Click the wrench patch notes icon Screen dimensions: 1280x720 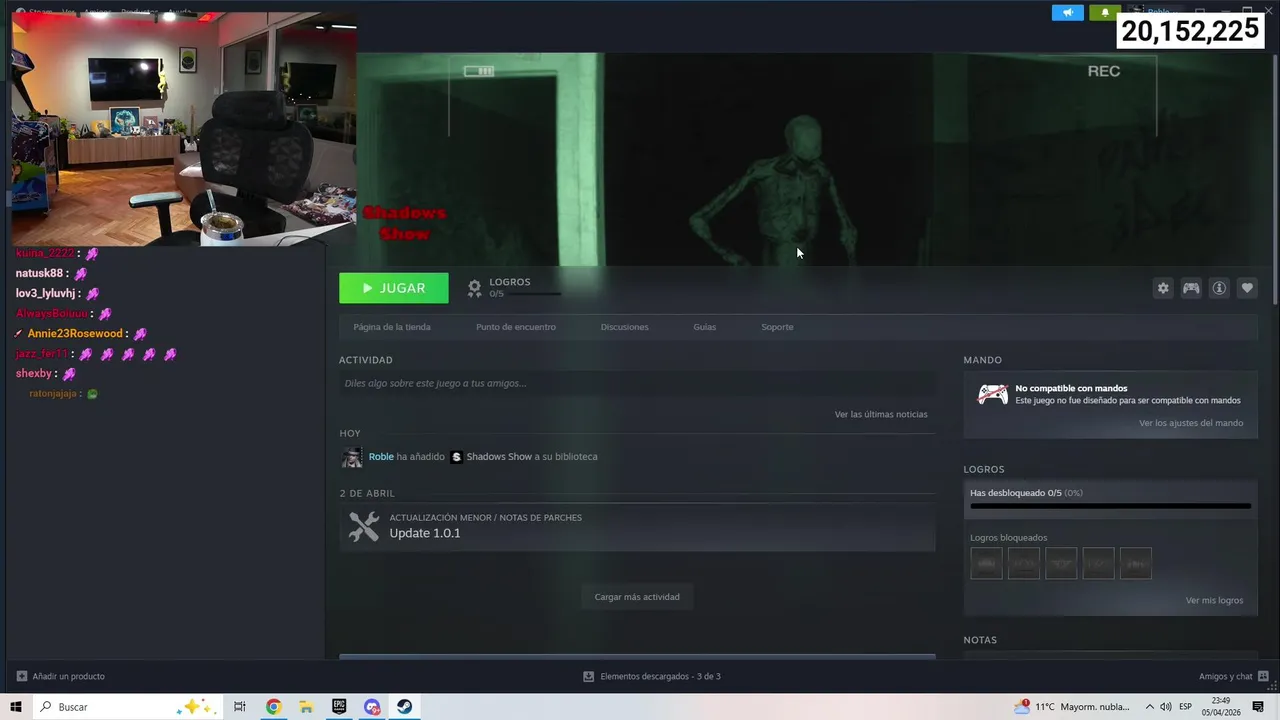click(x=363, y=527)
